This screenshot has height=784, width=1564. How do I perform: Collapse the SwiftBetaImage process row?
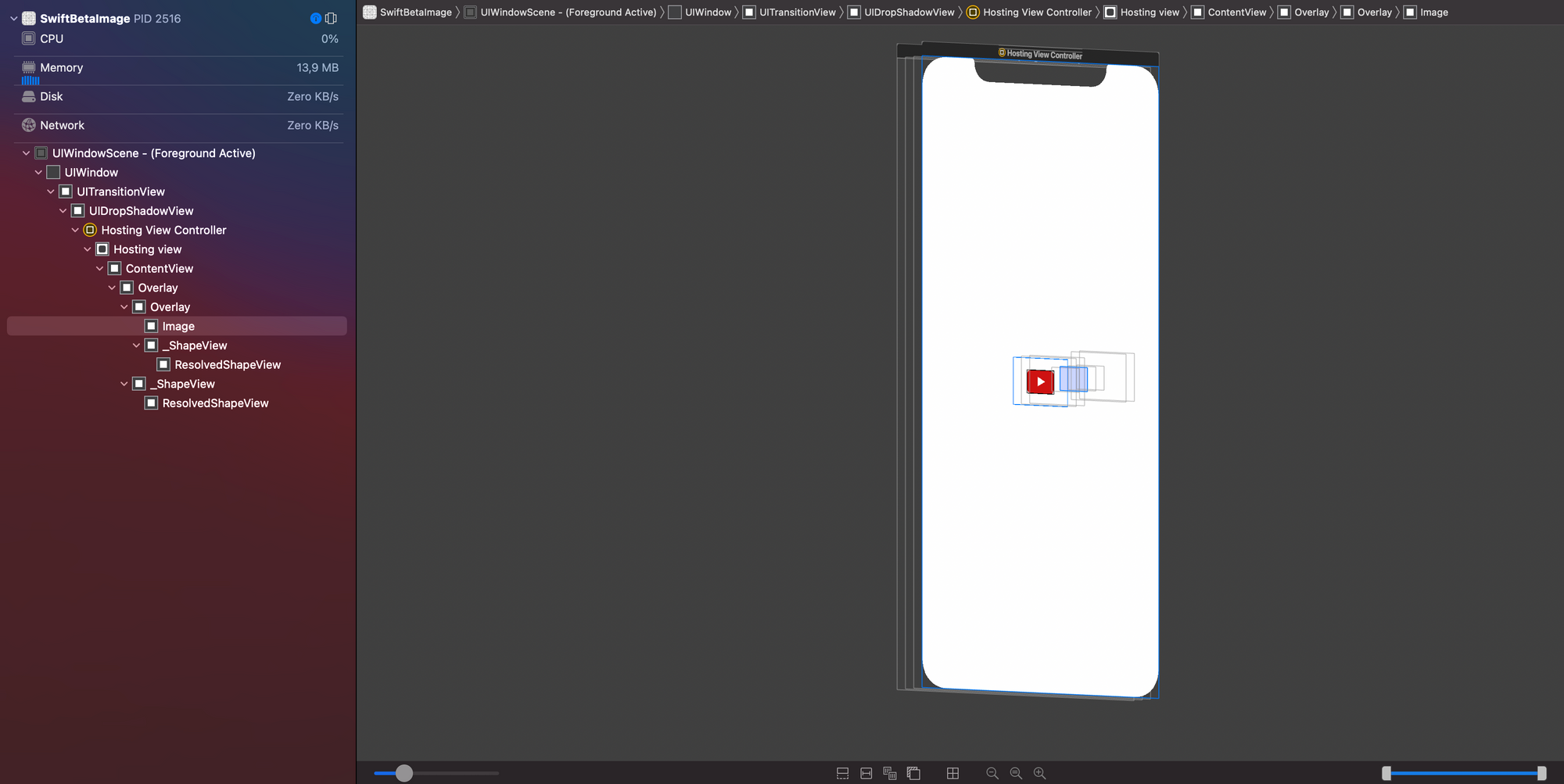[x=13, y=18]
